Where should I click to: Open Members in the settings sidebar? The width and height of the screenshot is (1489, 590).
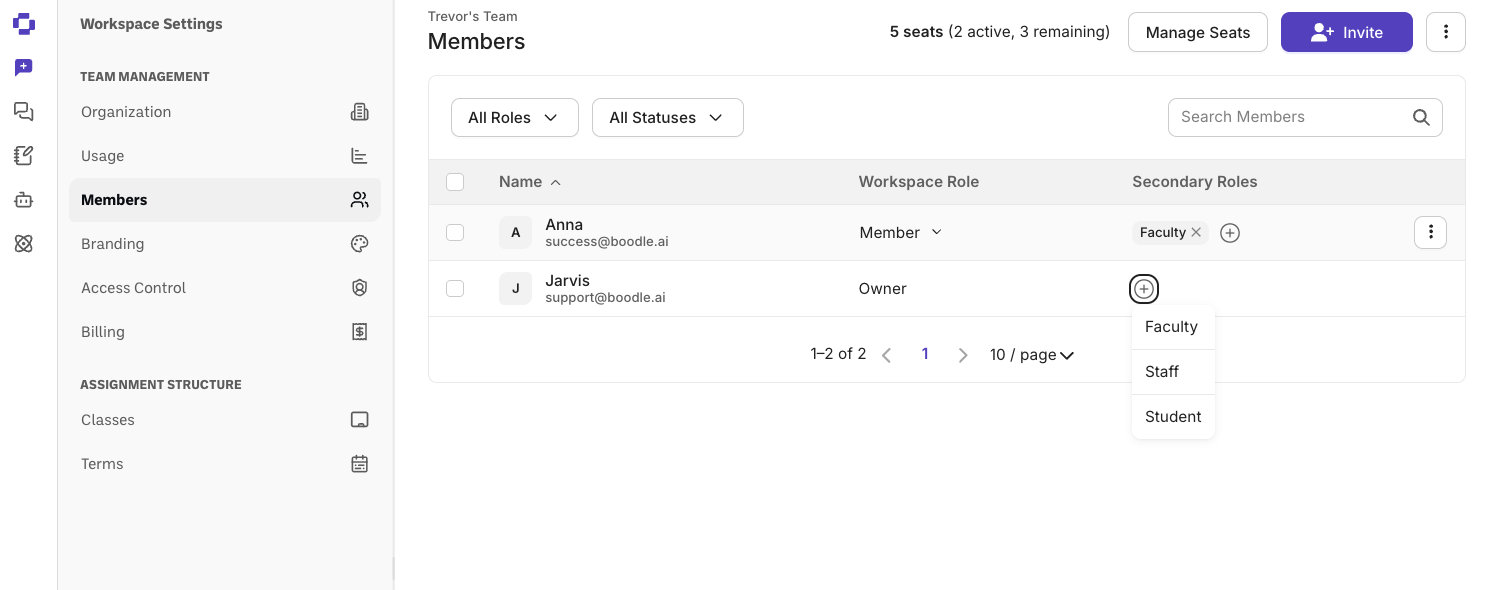225,200
